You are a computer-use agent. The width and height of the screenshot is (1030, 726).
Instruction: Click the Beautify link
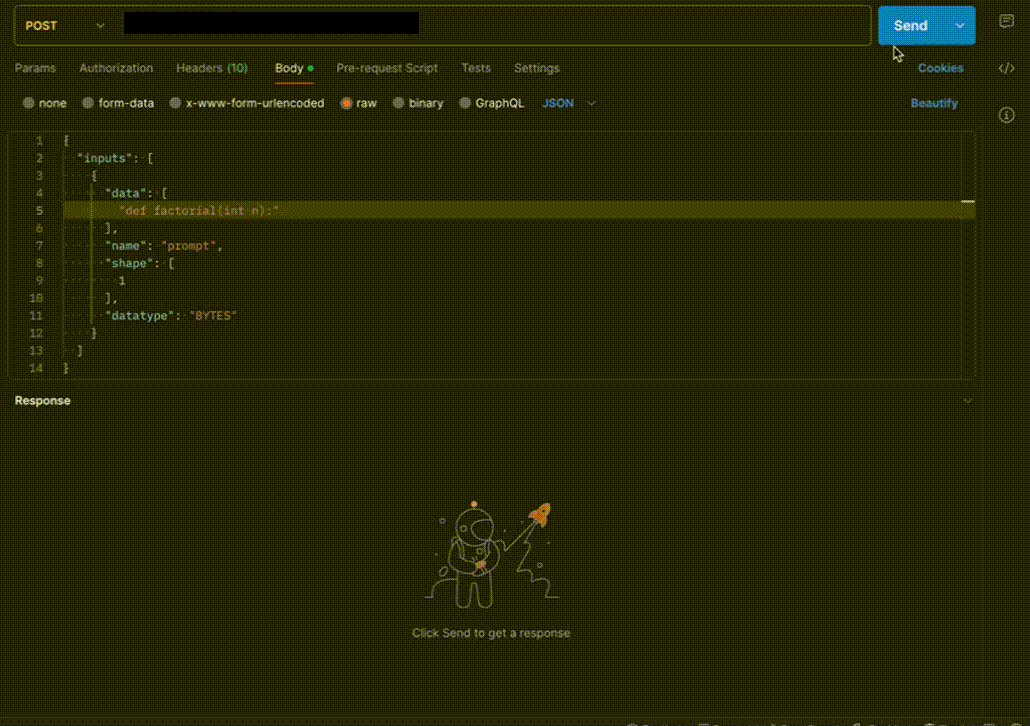coord(933,103)
